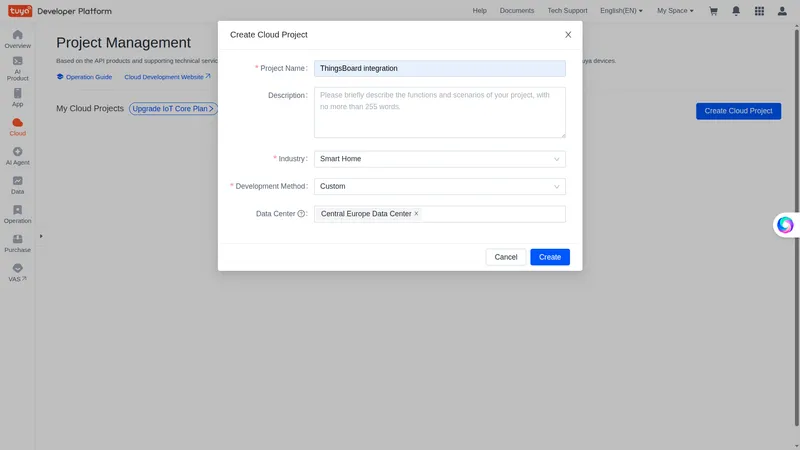Open the Tech Support menu item
The height and width of the screenshot is (450, 800).
coord(567,11)
